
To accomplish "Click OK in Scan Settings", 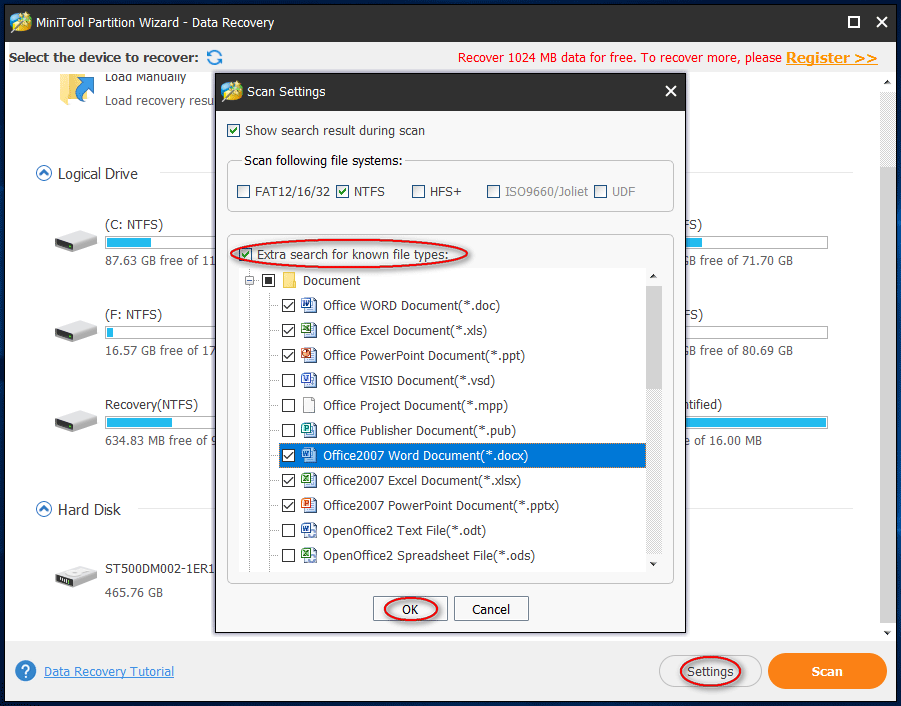I will point(410,609).
